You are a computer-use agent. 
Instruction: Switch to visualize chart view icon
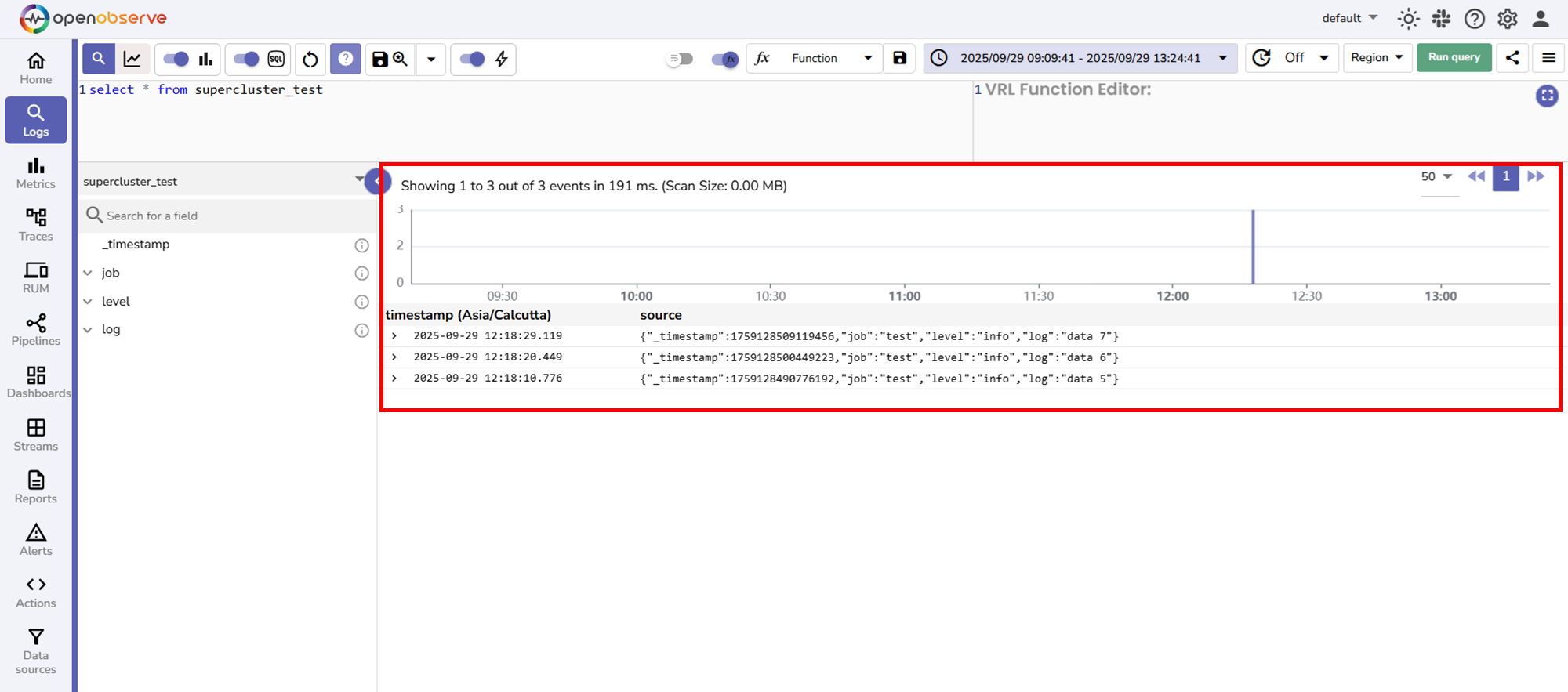(x=132, y=59)
